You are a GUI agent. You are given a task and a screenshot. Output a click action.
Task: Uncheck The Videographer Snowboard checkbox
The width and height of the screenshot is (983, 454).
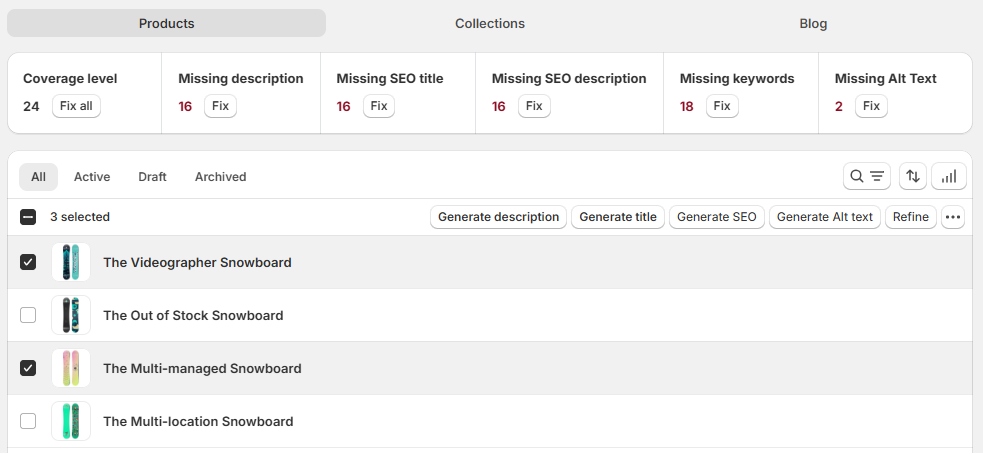coord(28,262)
